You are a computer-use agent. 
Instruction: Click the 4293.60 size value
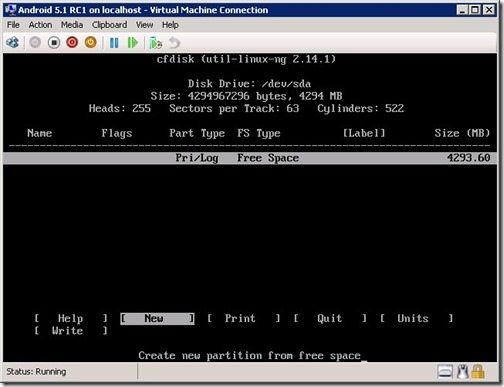468,158
